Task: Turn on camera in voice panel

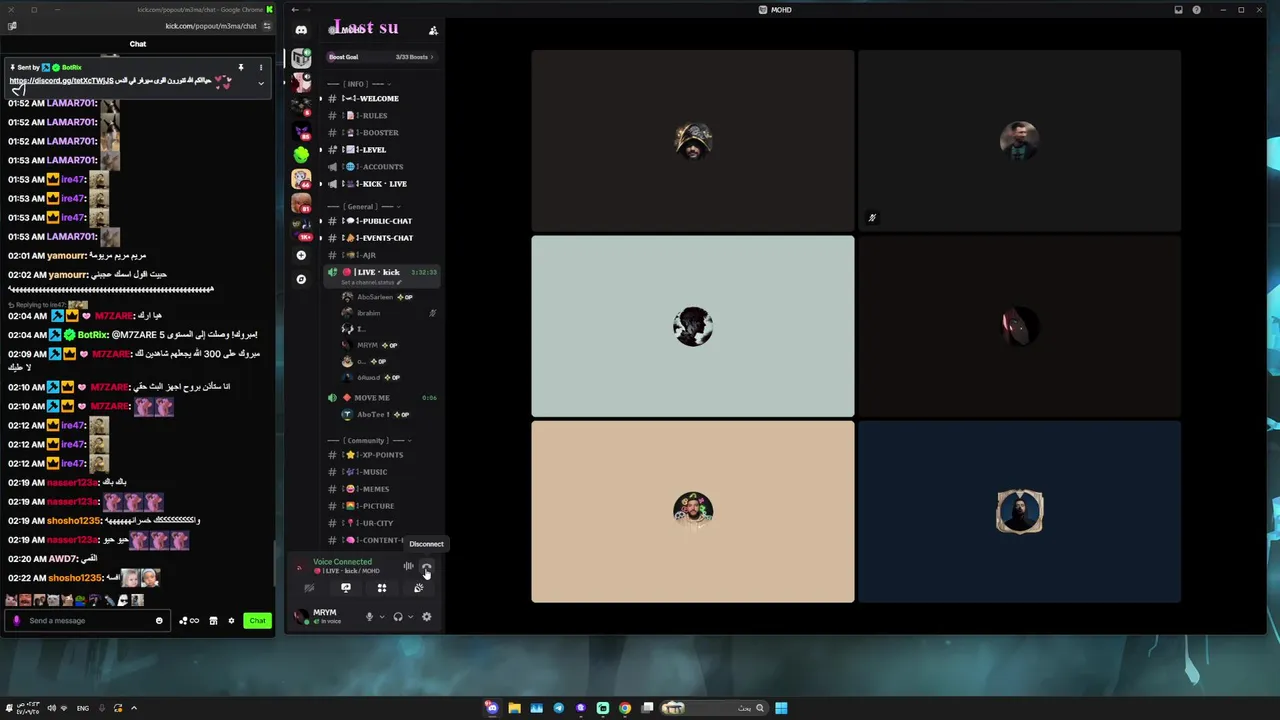Action: (x=310, y=588)
